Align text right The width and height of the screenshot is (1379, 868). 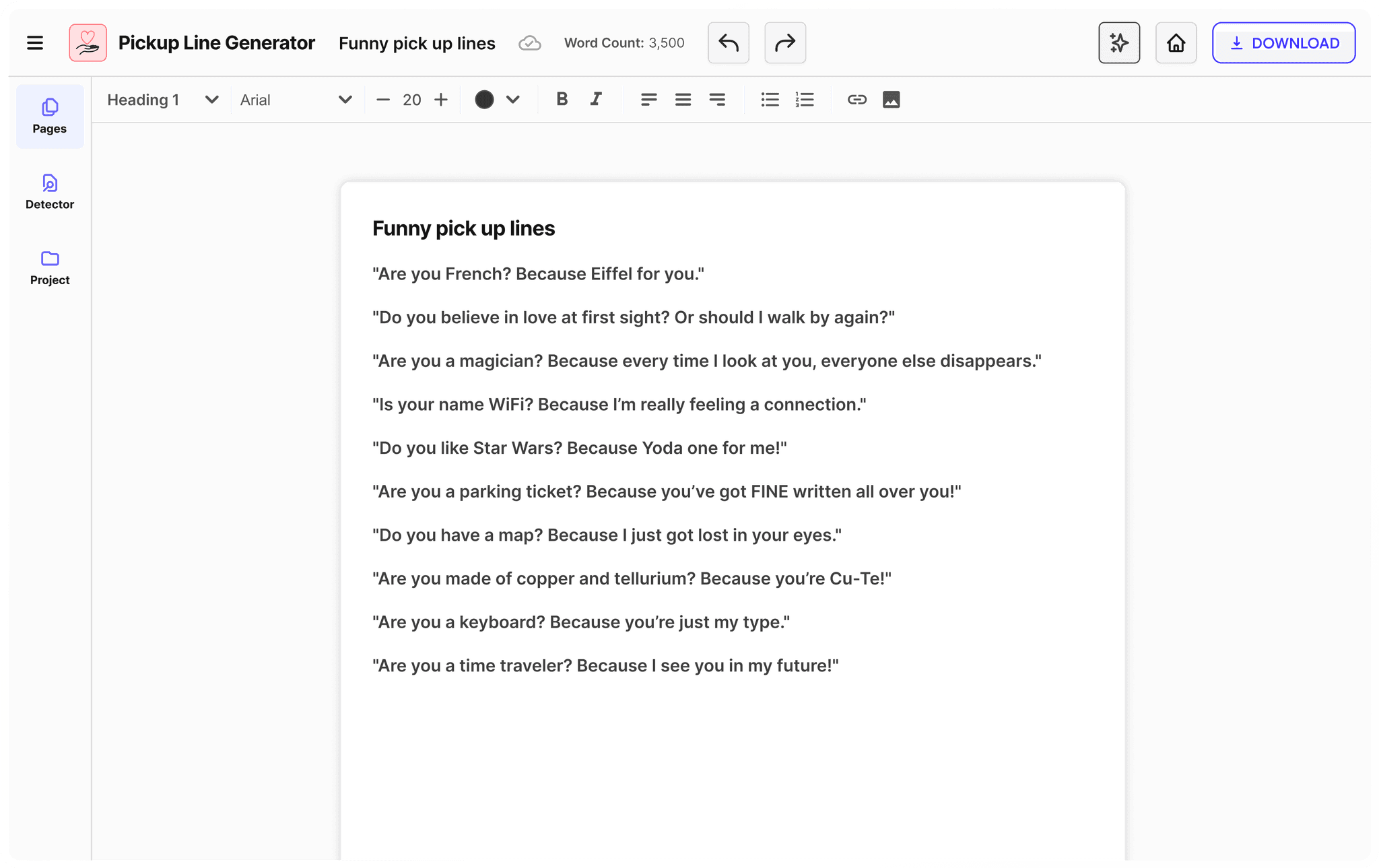pos(717,100)
